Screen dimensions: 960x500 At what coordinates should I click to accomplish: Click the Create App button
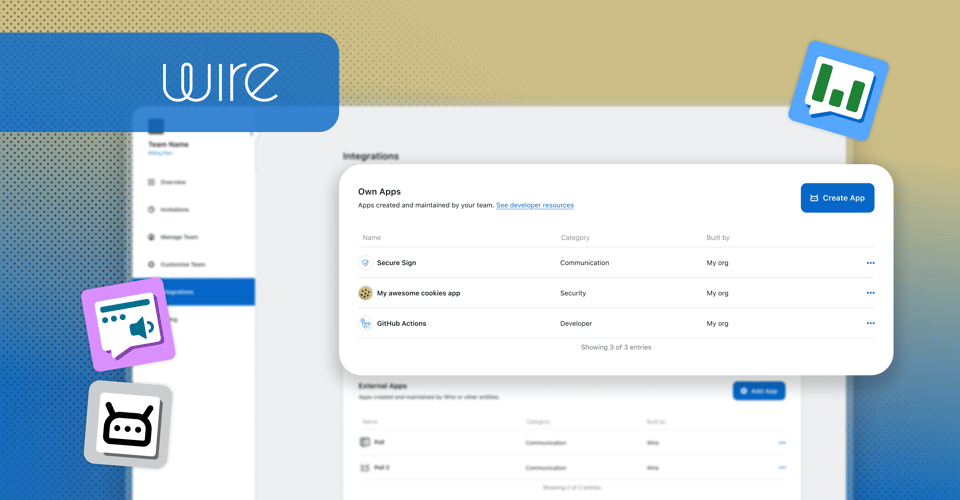point(837,198)
